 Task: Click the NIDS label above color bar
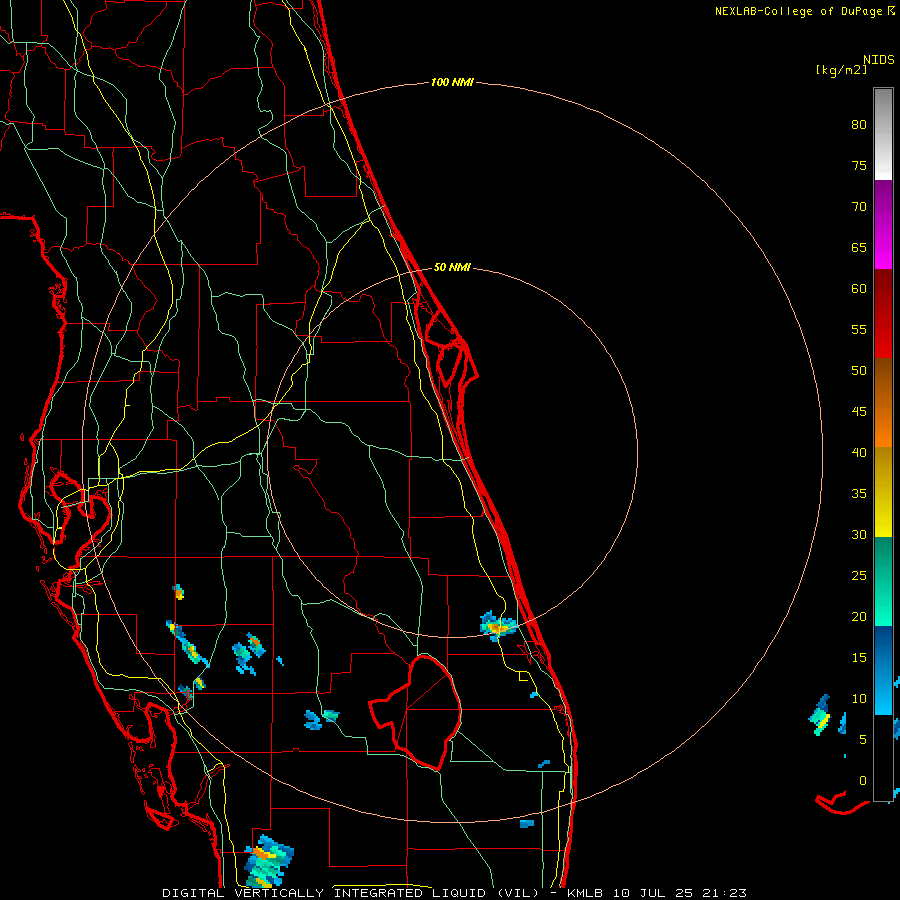pyautogui.click(x=878, y=60)
